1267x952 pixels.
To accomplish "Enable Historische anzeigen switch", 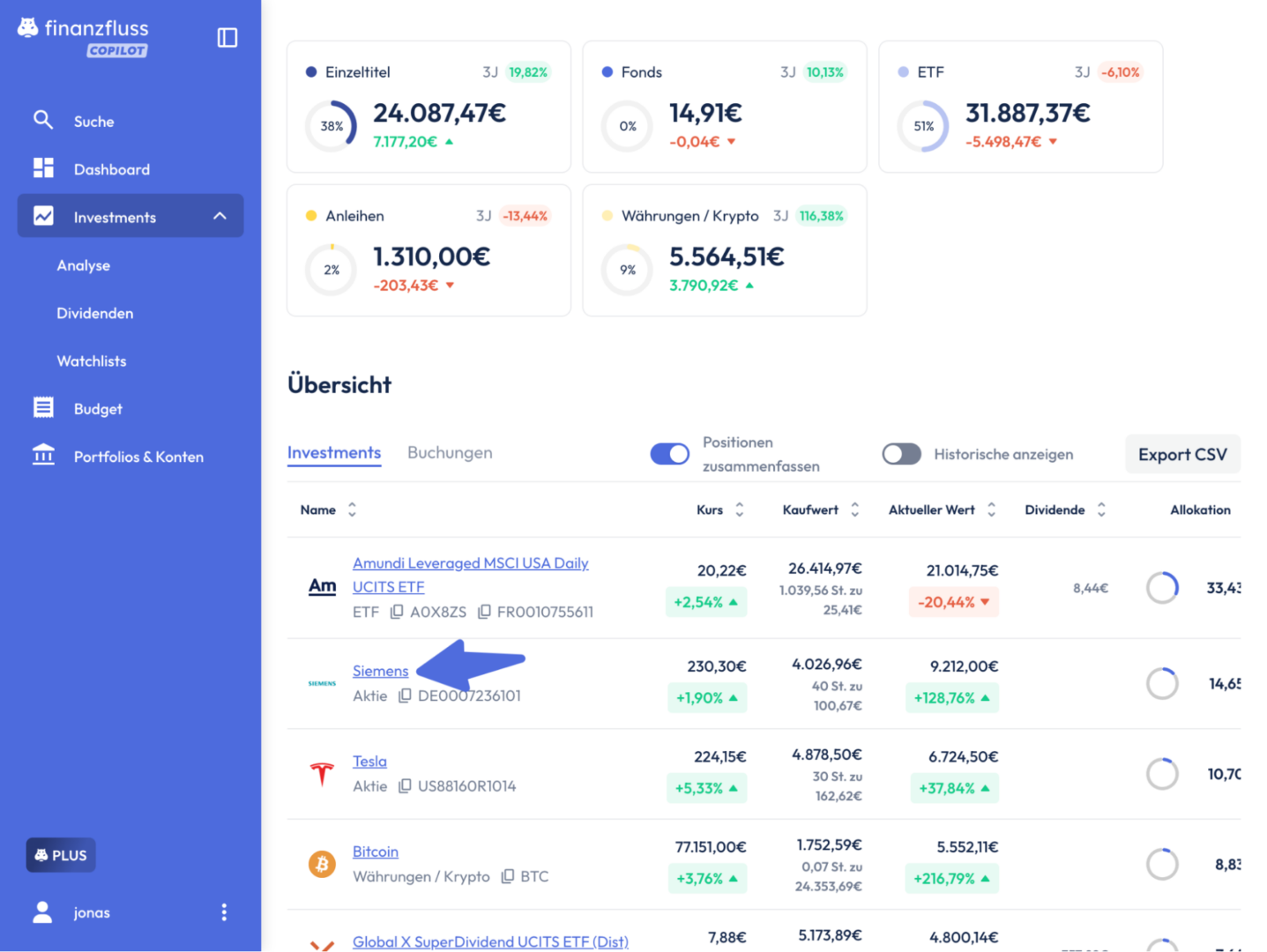I will 901,454.
